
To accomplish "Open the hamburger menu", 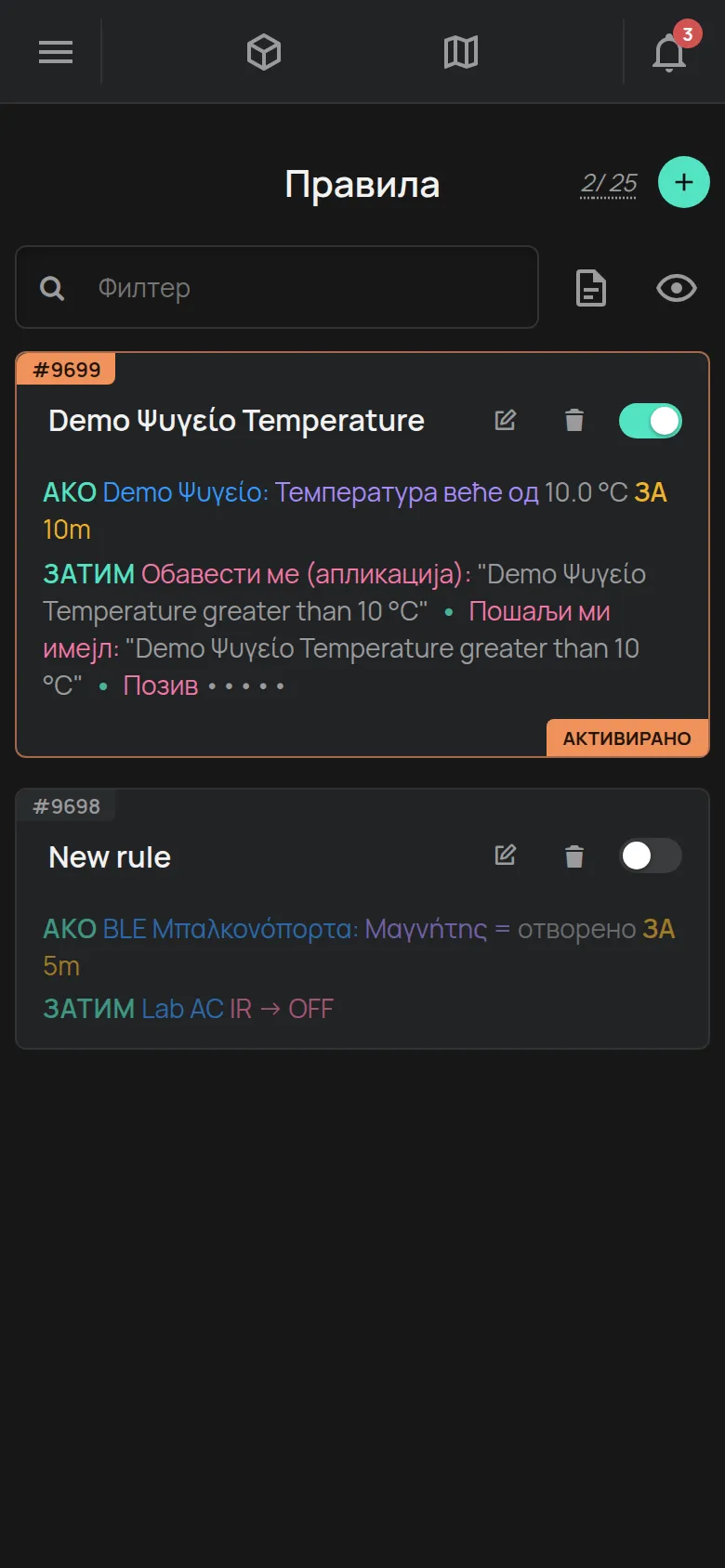I will [x=55, y=52].
